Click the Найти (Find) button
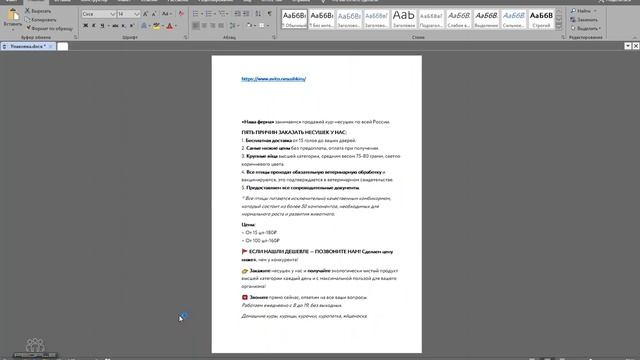640x360 pixels. 581,11
